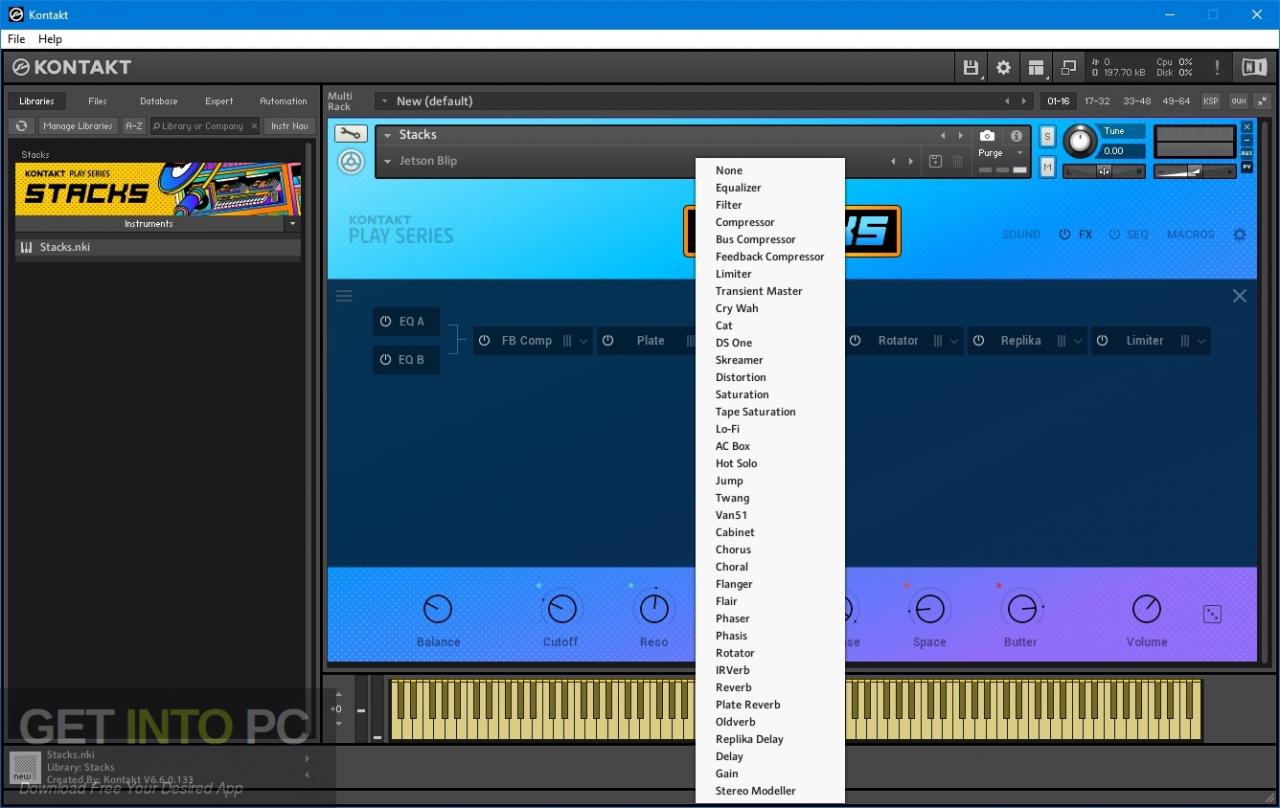Go to next snapshot using Jetson Blip right arrow
1280x808 pixels.
click(x=910, y=161)
